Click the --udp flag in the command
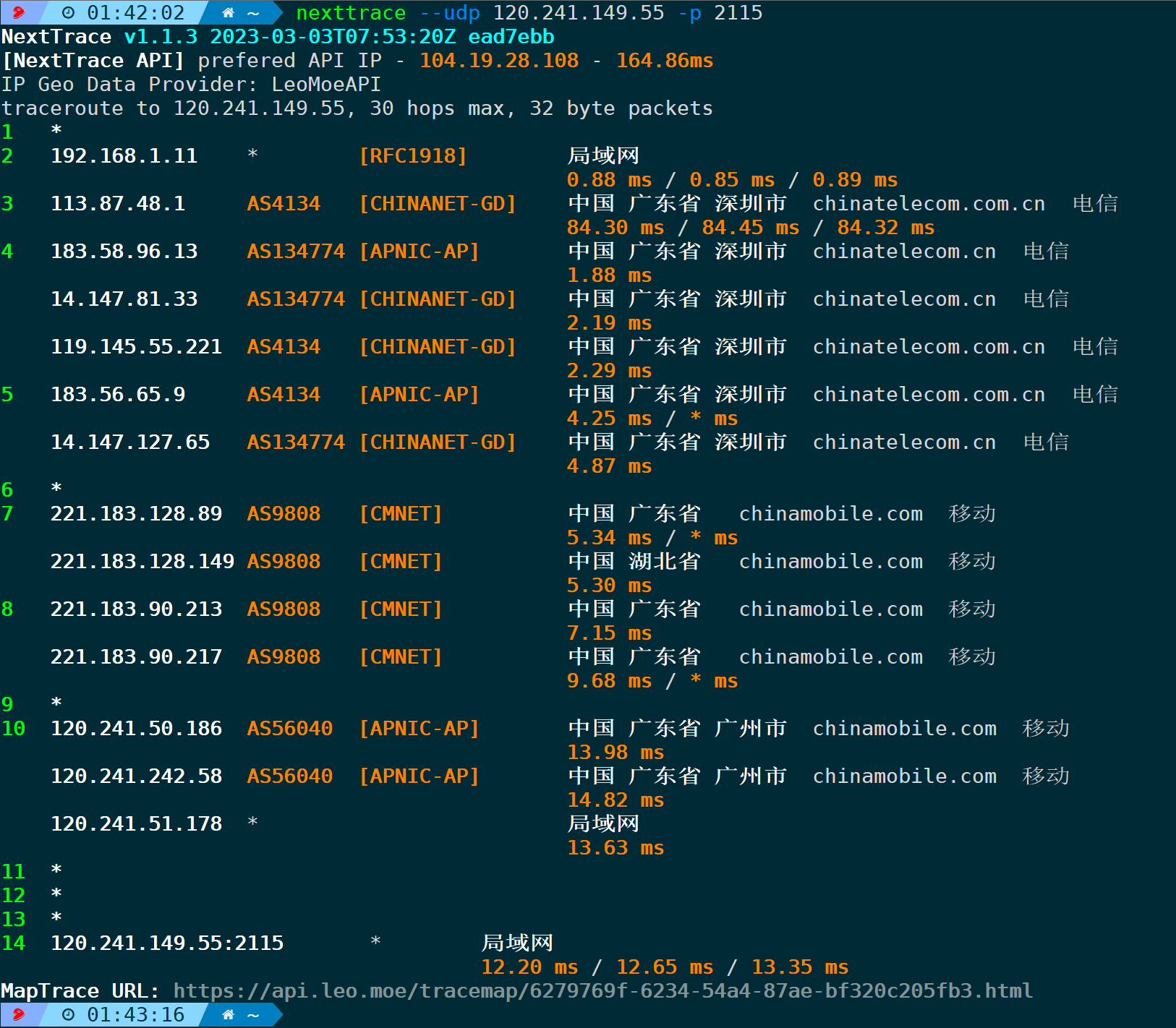 (x=450, y=13)
